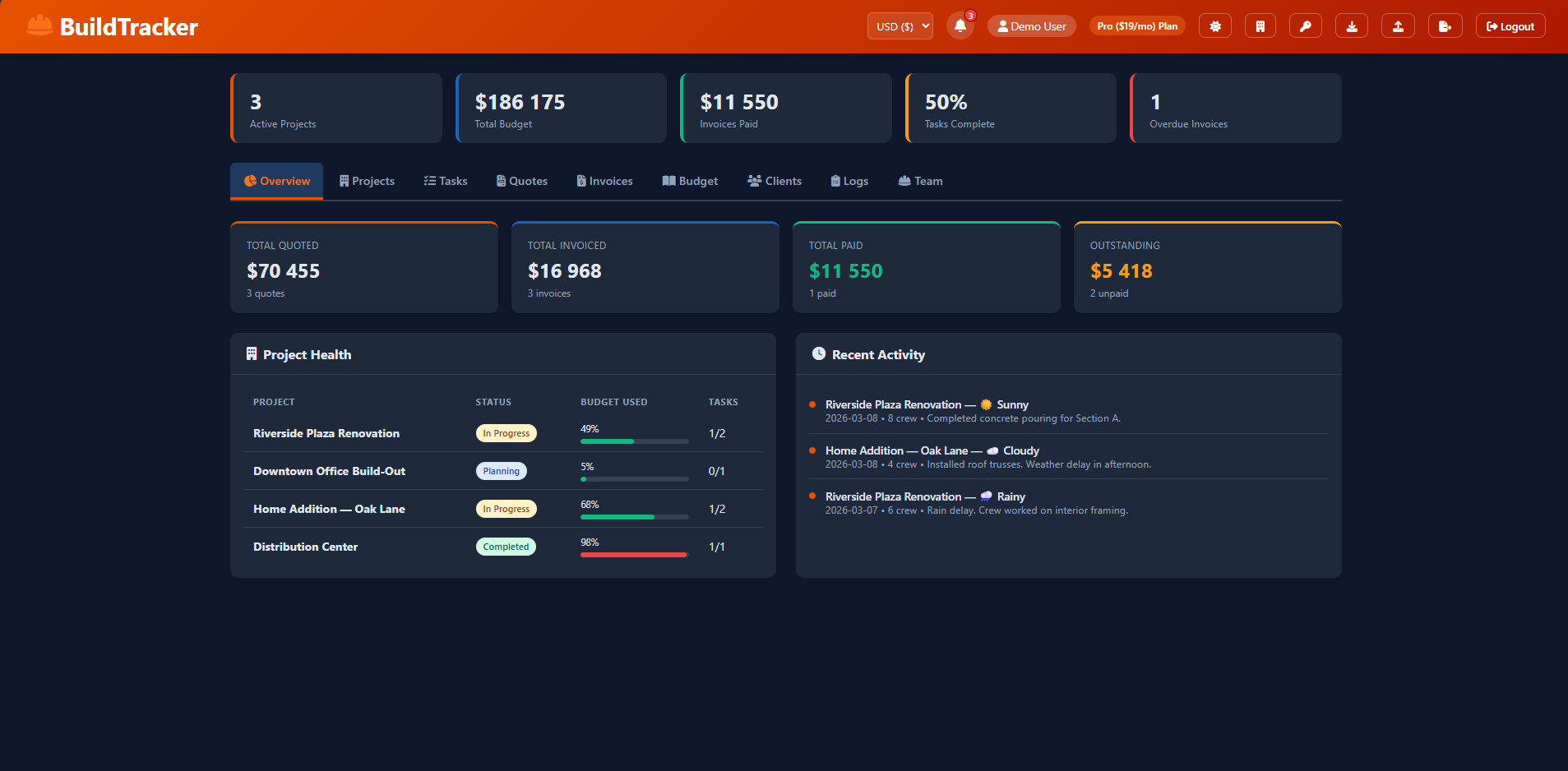Open the export document icon
This screenshot has height=771, width=1568.
pos(1445,25)
